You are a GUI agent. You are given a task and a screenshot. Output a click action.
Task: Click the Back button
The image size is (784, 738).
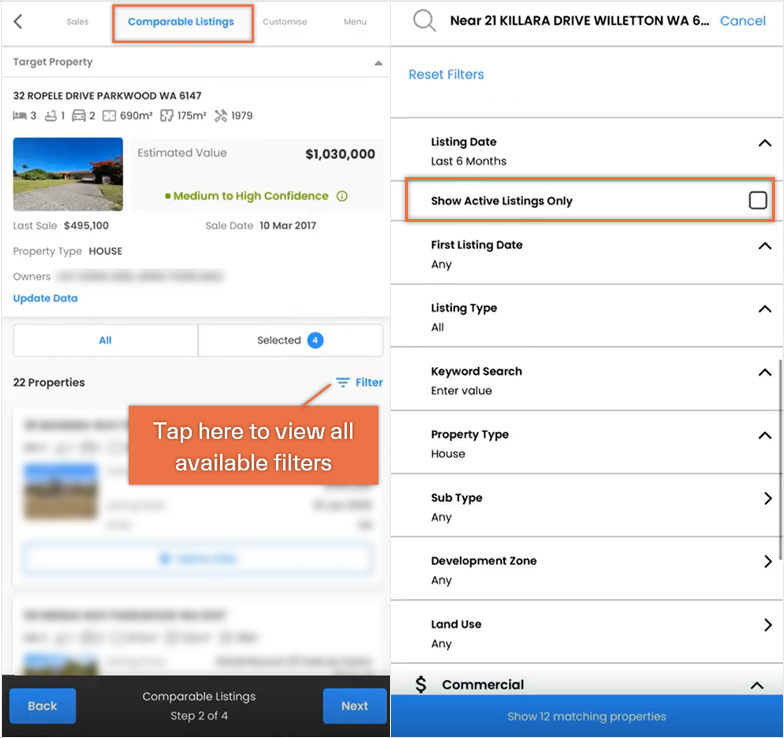pos(42,706)
